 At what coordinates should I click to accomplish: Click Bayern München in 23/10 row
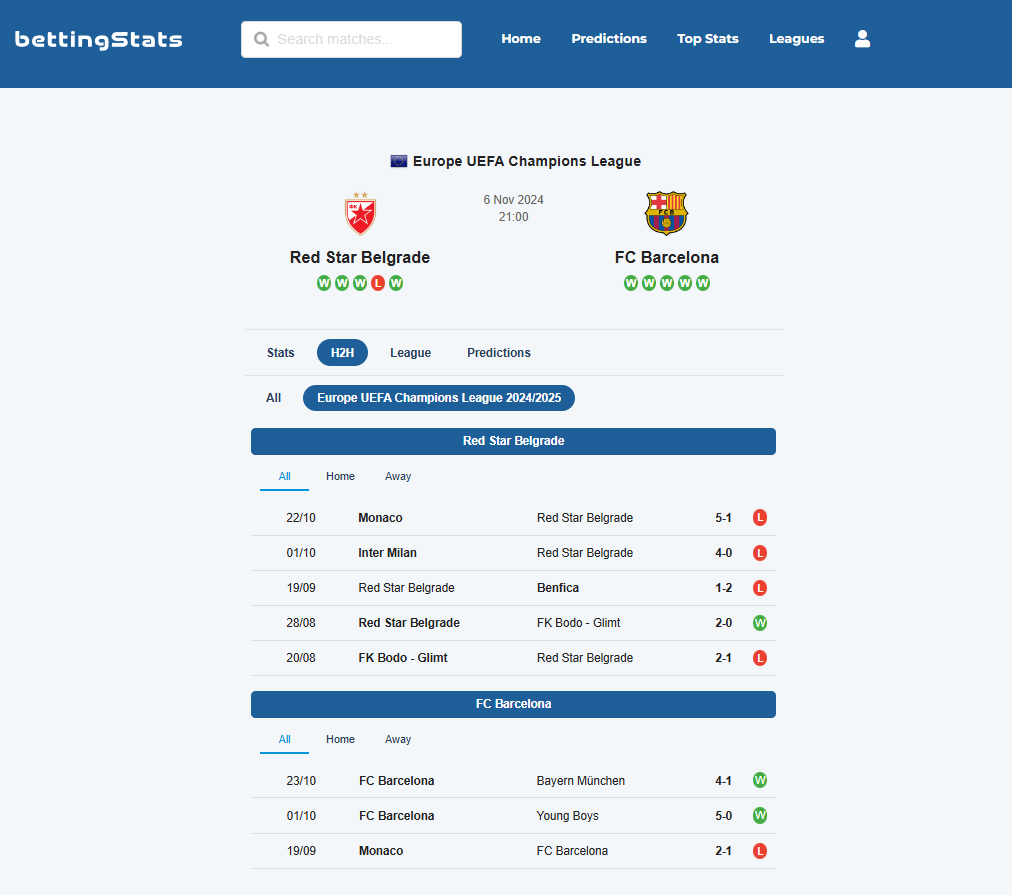[580, 781]
